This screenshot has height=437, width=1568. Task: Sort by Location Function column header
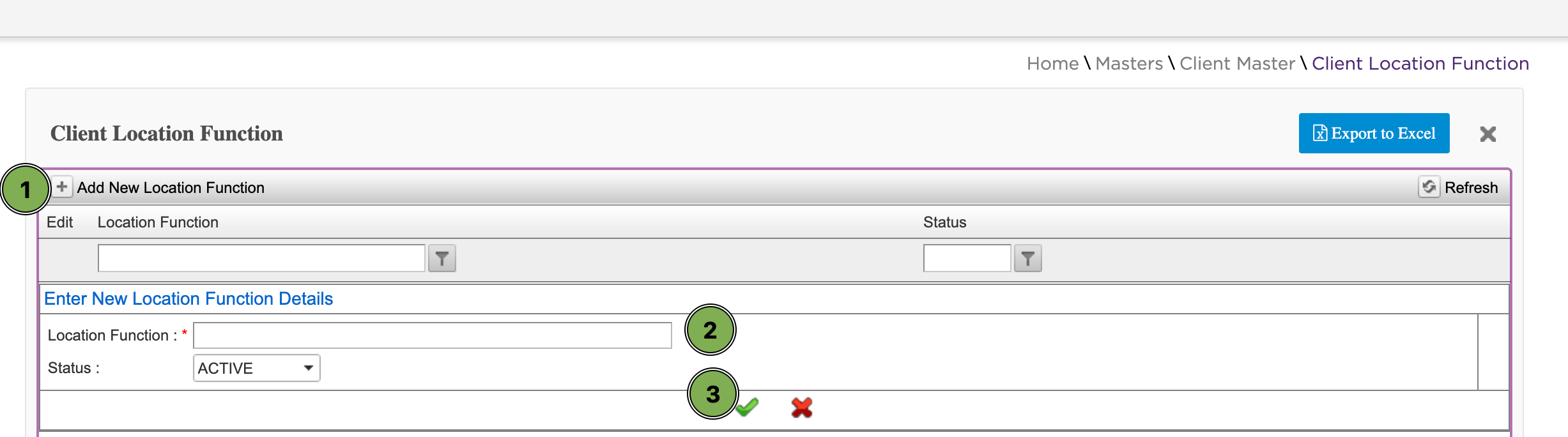click(158, 222)
